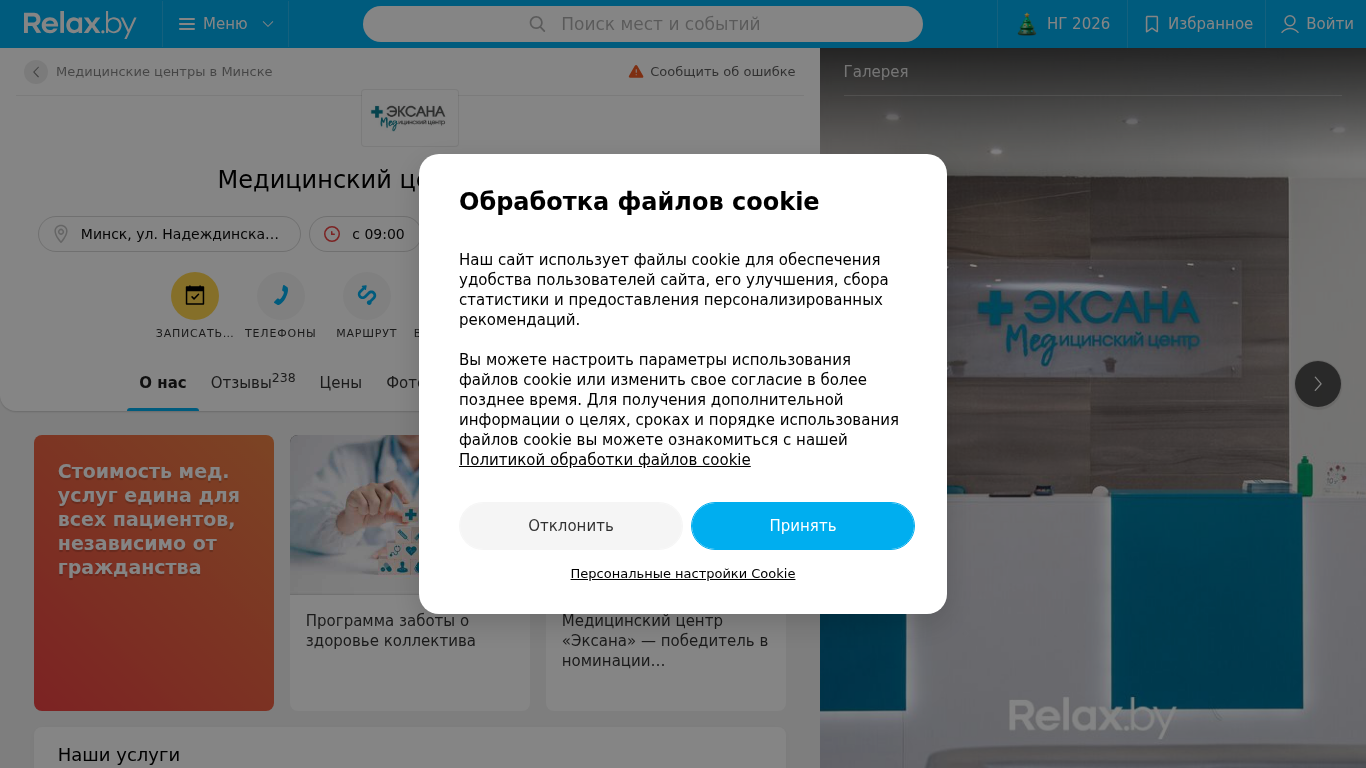Open Избранное bookmark icon
Screen dimensions: 1366x768
pyautogui.click(x=1152, y=24)
